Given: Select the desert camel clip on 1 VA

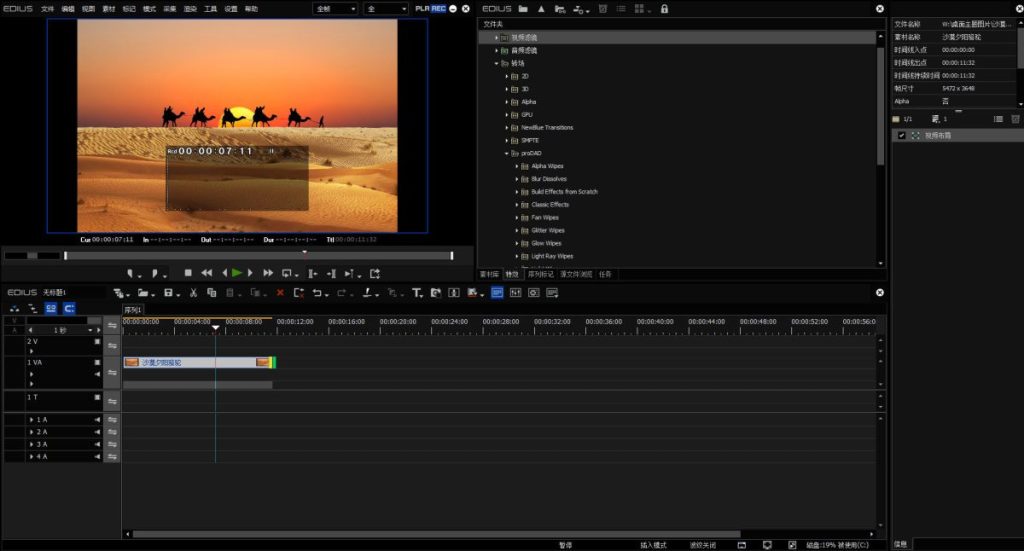Looking at the screenshot, I should [199, 362].
